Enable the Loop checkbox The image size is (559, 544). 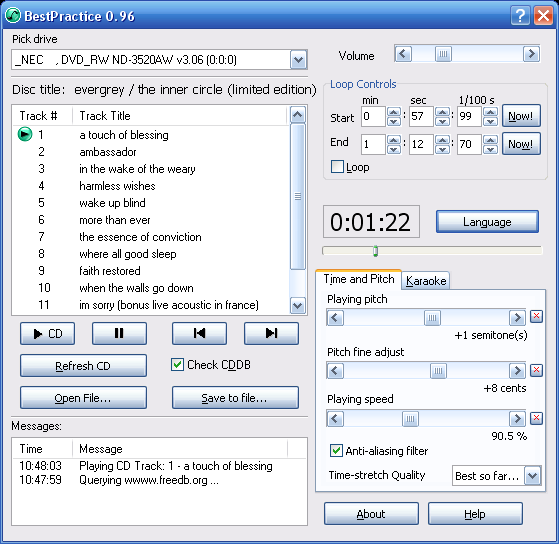click(337, 166)
